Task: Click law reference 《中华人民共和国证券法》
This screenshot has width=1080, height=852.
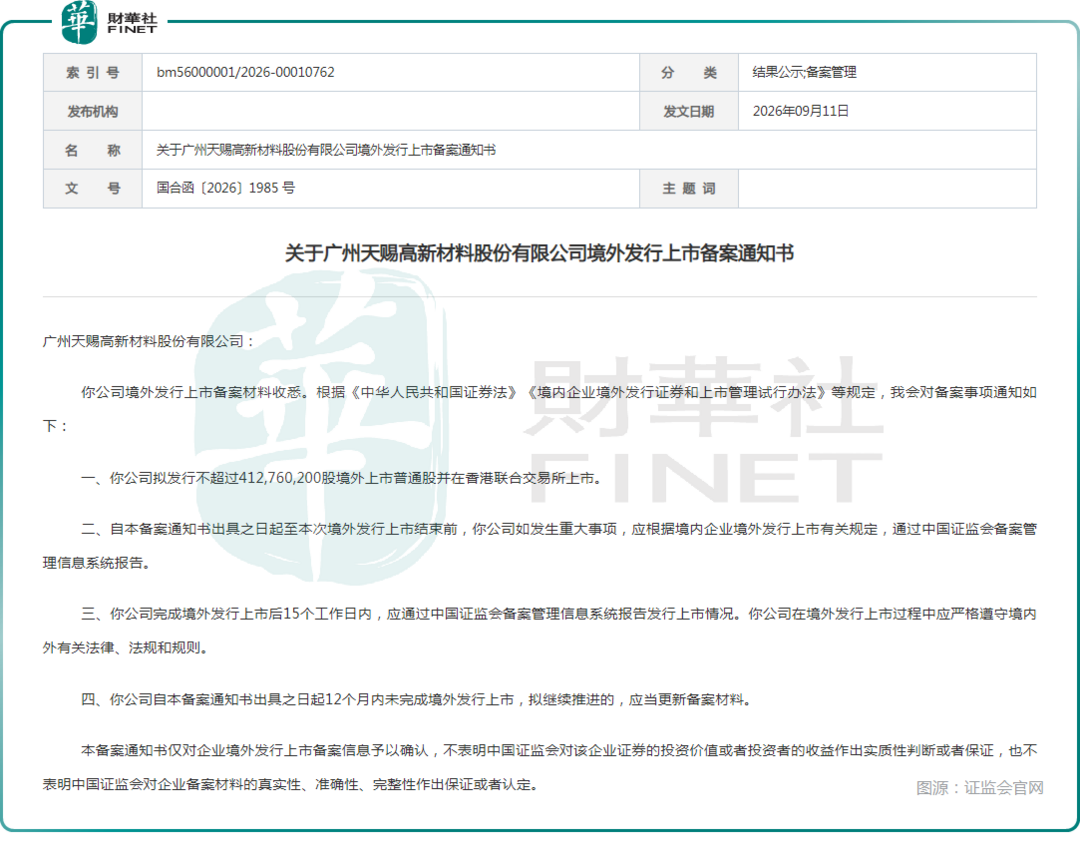Action: (x=434, y=393)
